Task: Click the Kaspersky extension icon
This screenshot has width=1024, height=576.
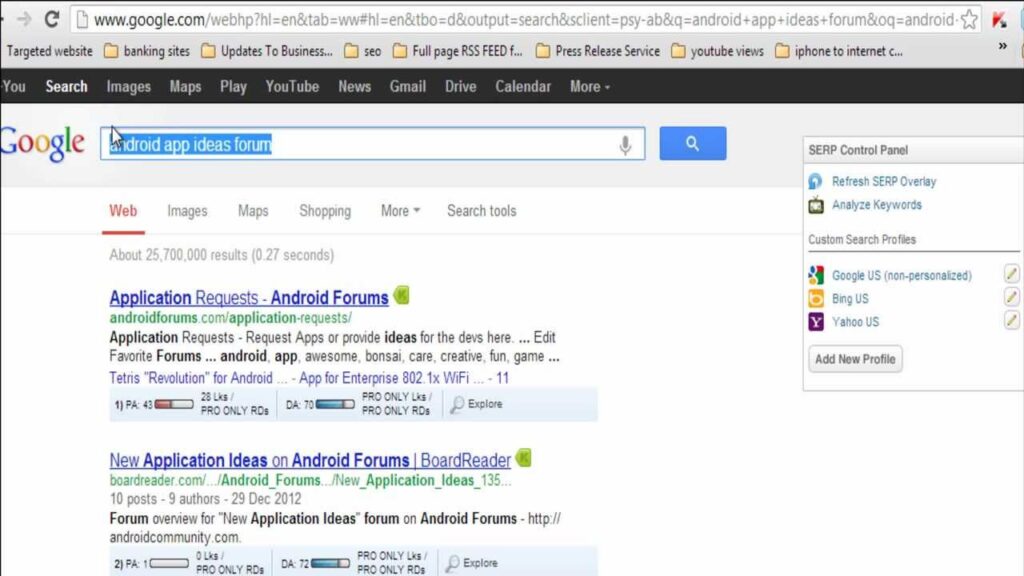Action: 999,20
